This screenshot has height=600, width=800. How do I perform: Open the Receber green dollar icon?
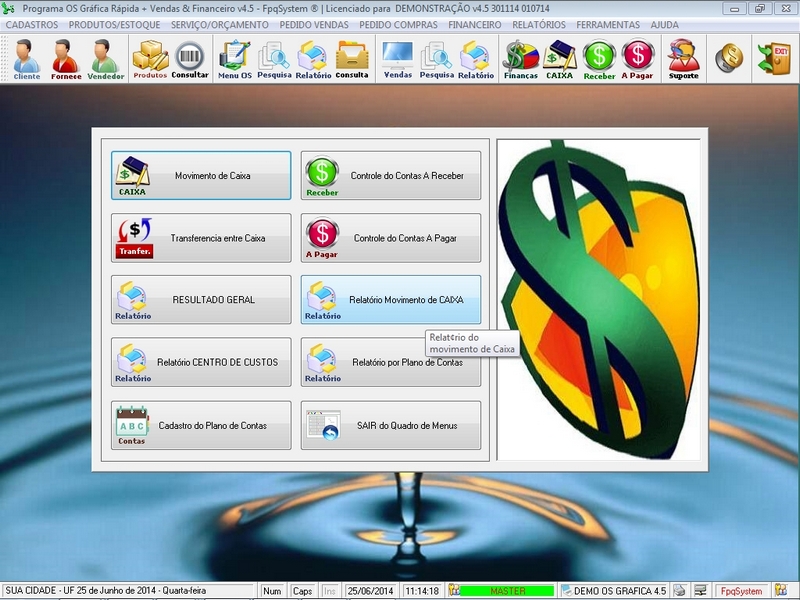click(599, 58)
